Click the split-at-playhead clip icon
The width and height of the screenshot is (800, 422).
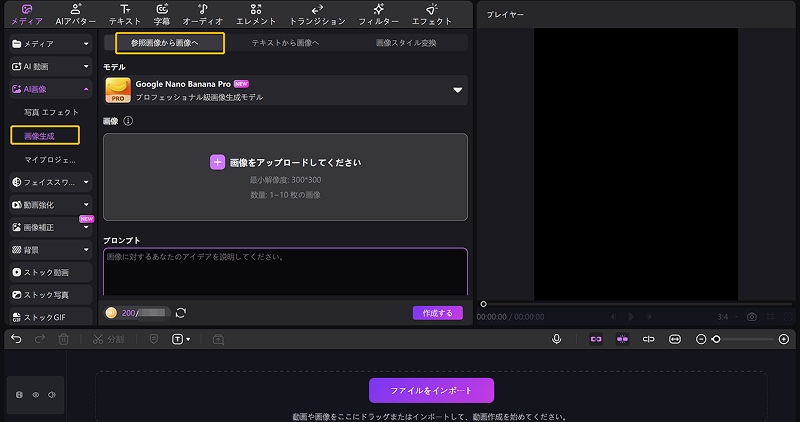tap(648, 339)
